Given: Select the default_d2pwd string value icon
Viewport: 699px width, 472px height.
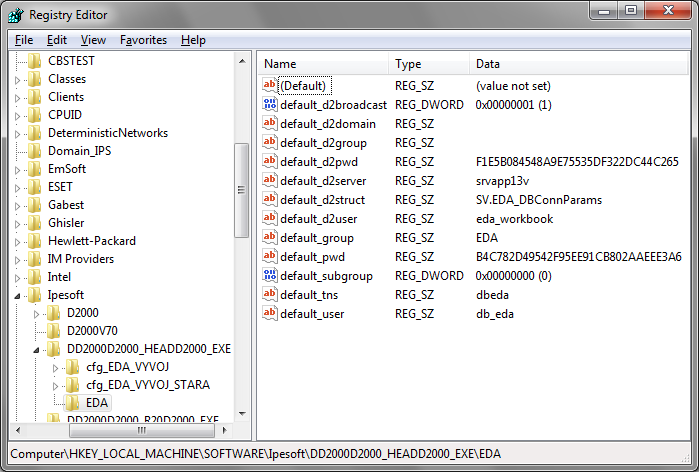Looking at the screenshot, I should point(269,162).
